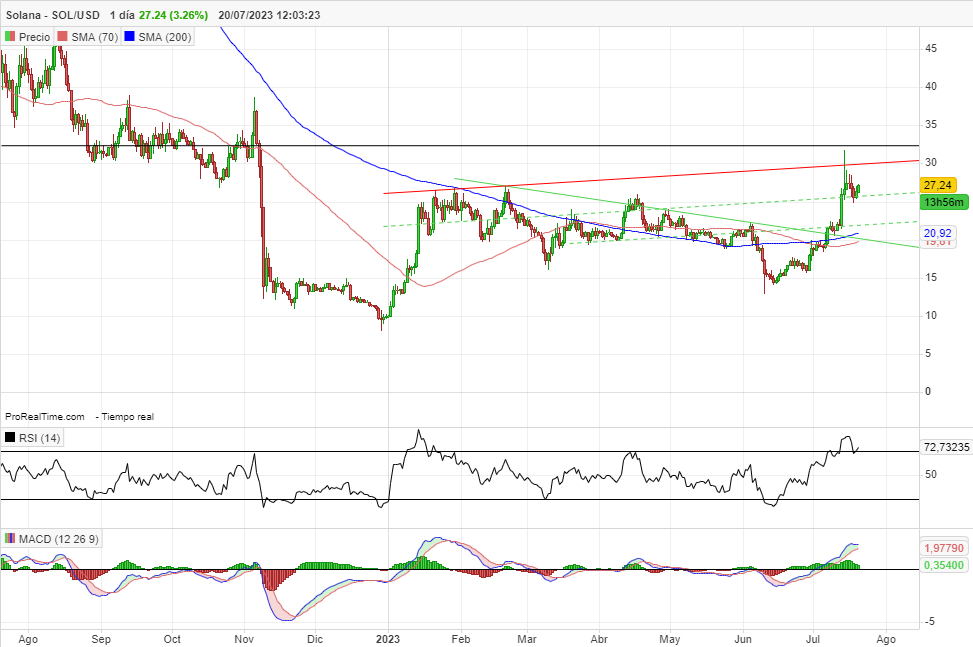The width and height of the screenshot is (973, 647).
Task: Click the MACD multicolor icon
Action: [10, 538]
